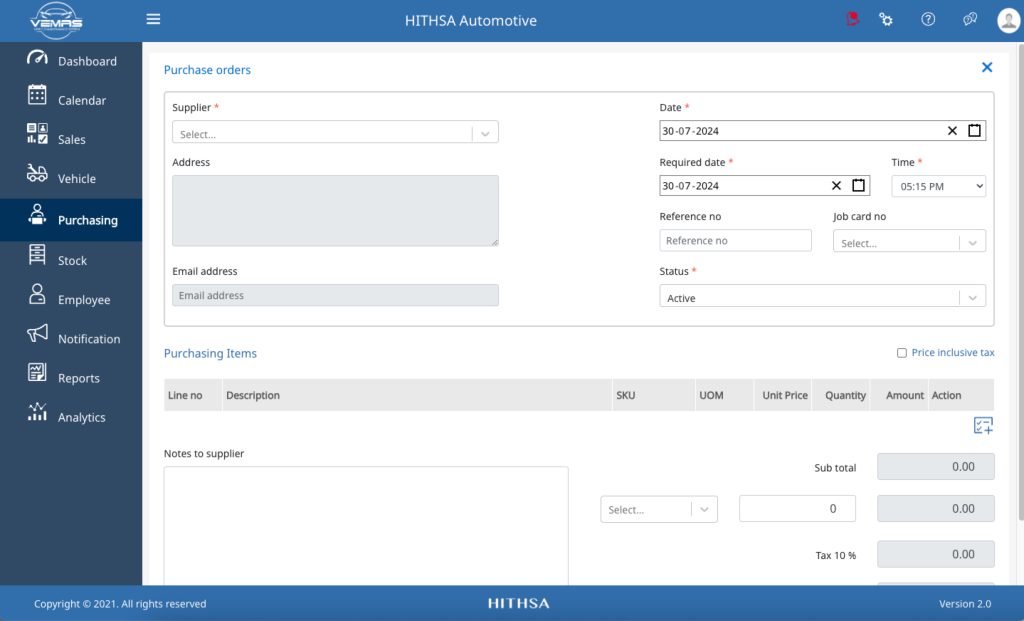1024x621 pixels.
Task: Click the HITHSA footer logo text
Action: pos(519,603)
